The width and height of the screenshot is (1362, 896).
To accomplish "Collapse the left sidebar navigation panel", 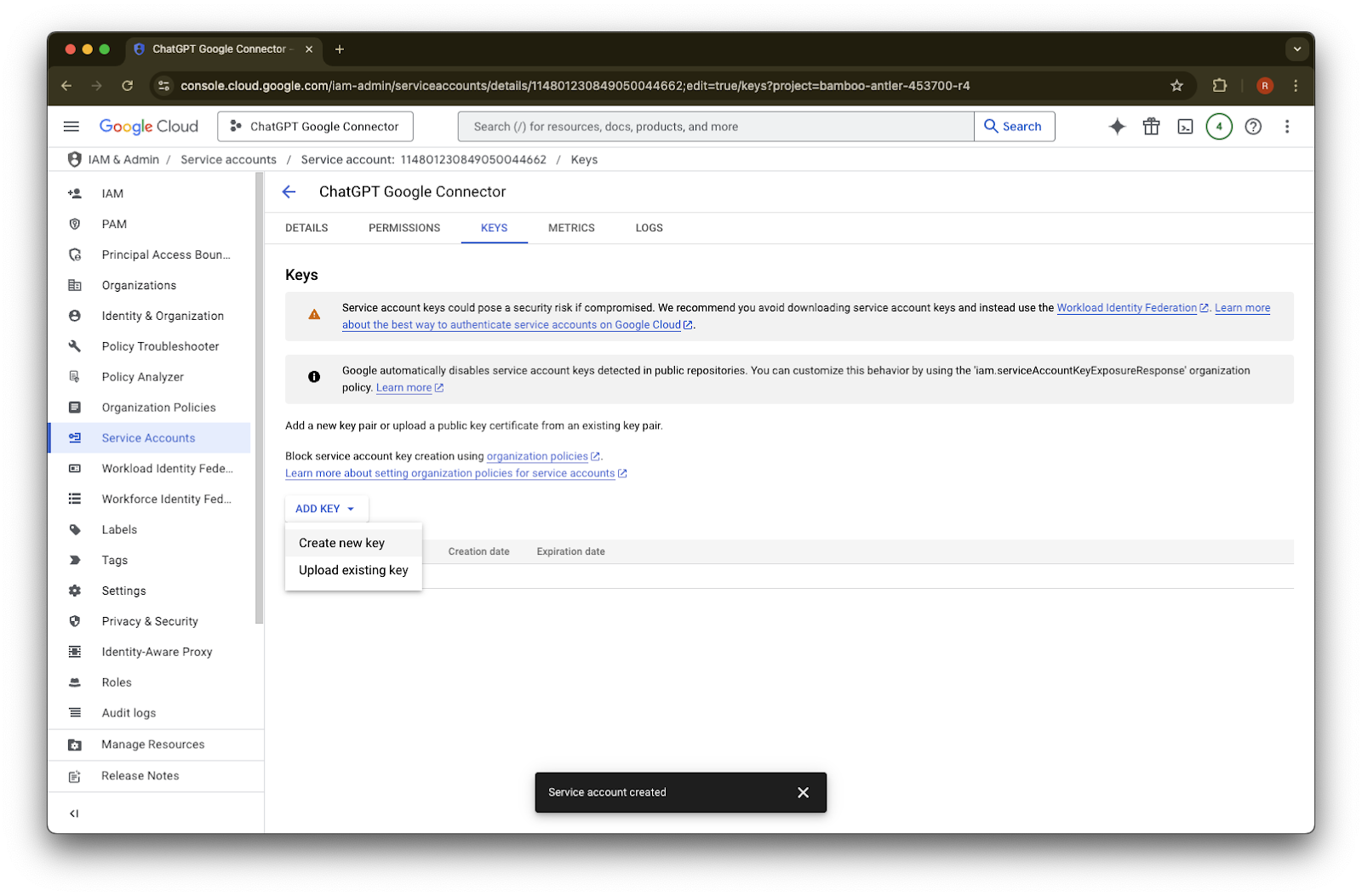I will coord(74,813).
